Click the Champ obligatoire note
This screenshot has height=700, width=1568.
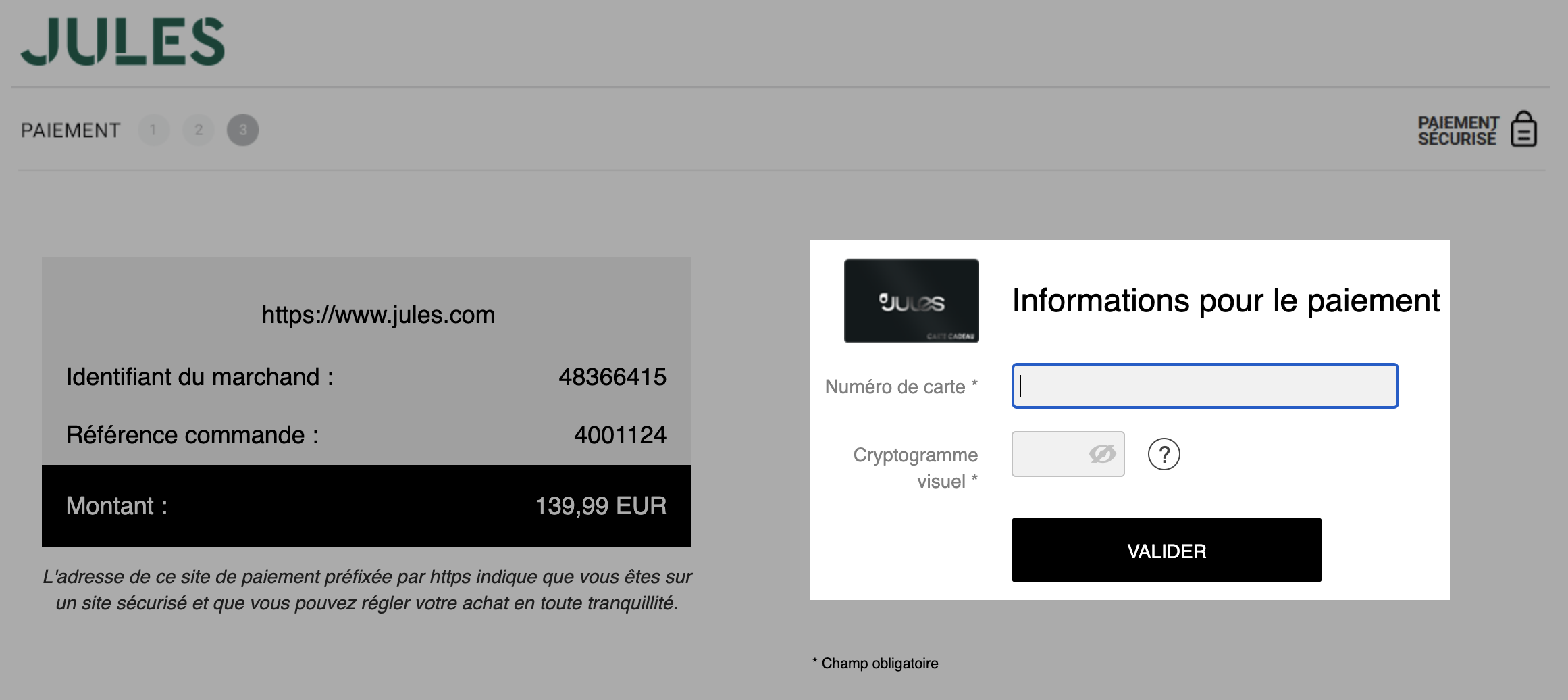(875, 664)
